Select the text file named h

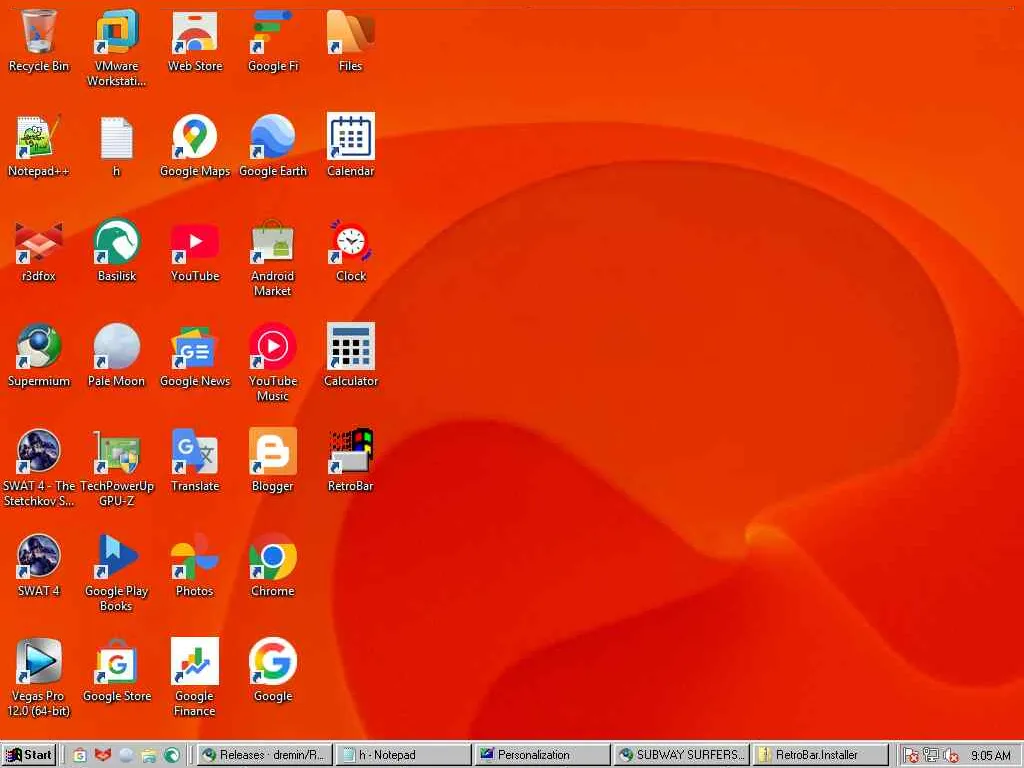click(117, 146)
